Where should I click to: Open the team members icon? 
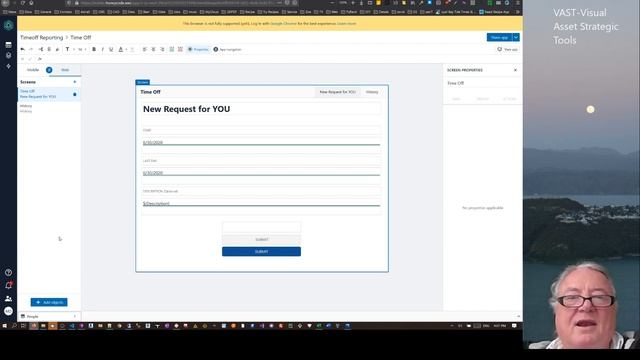click(8, 298)
